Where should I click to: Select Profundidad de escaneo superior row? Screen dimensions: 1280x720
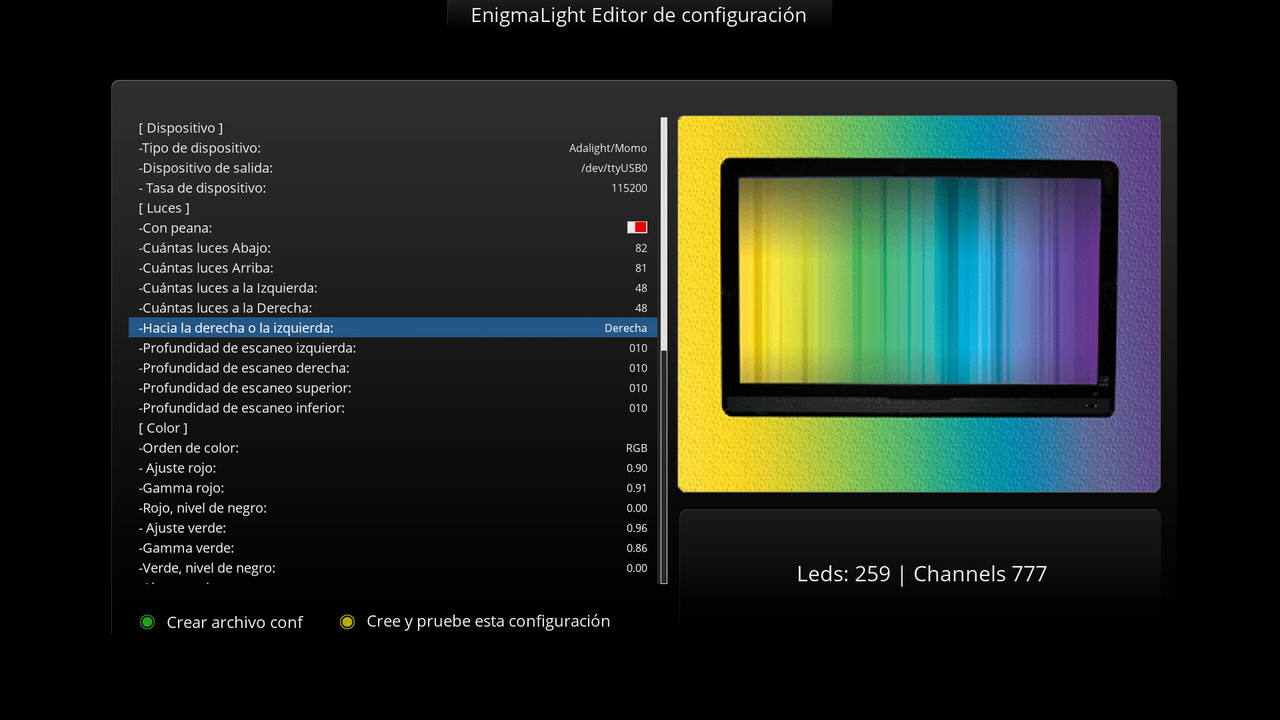click(x=393, y=388)
